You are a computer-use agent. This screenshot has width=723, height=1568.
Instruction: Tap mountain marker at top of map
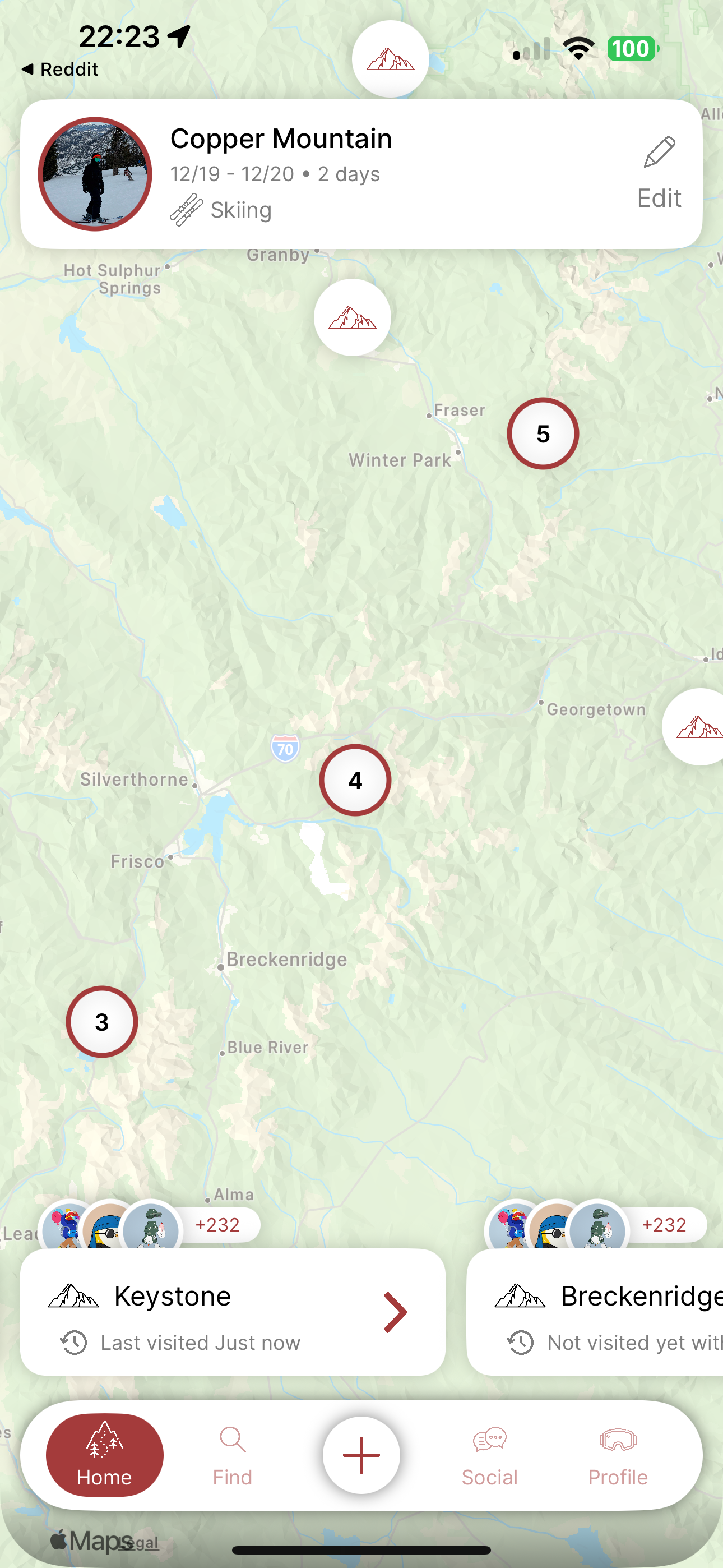[x=391, y=59]
